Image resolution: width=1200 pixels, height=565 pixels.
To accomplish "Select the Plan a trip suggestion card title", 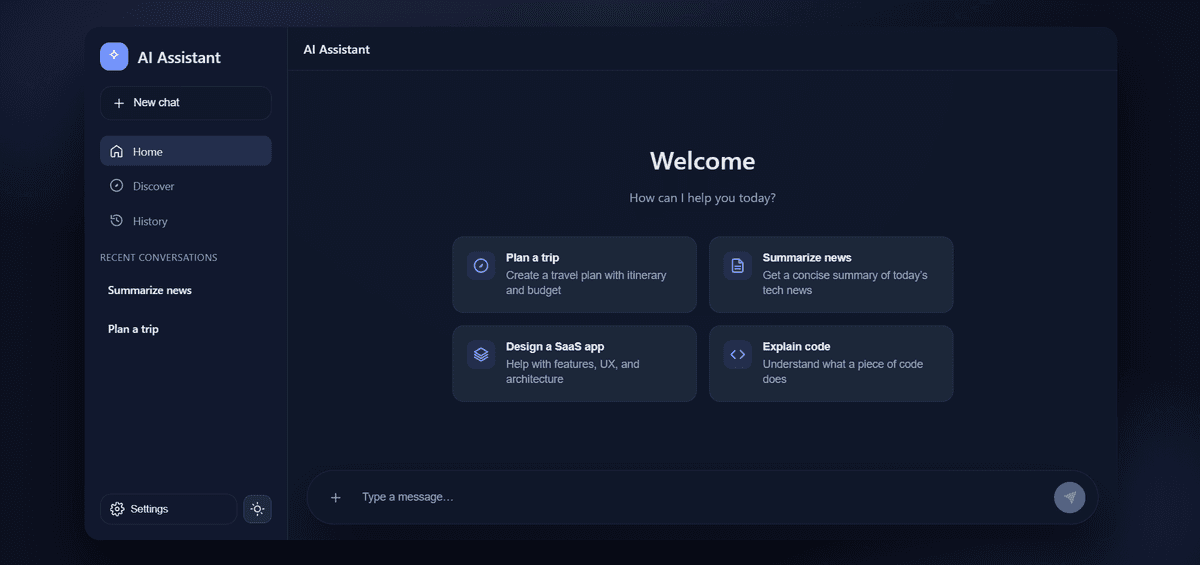I will click(532, 258).
